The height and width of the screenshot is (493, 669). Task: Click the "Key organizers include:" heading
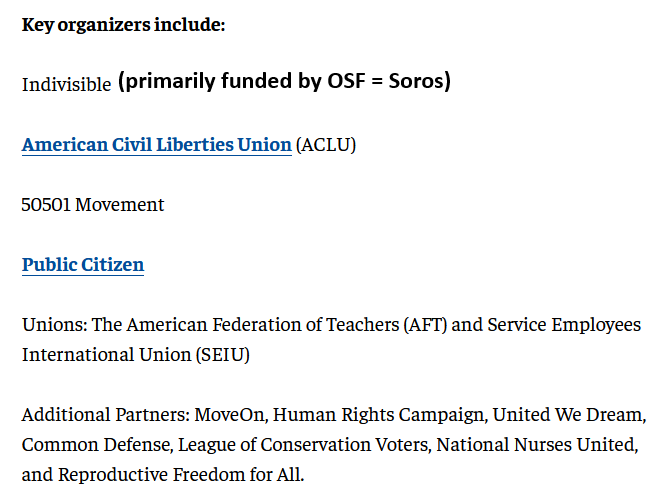(x=124, y=24)
